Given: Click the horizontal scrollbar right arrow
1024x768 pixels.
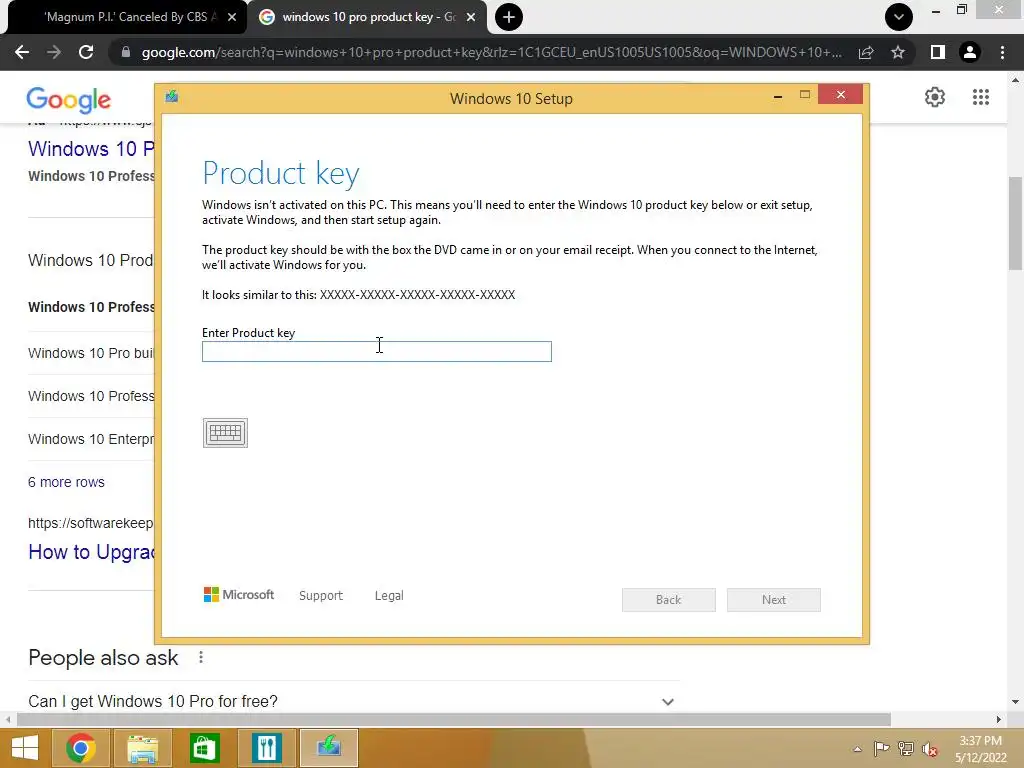Looking at the screenshot, I should tap(999, 719).
